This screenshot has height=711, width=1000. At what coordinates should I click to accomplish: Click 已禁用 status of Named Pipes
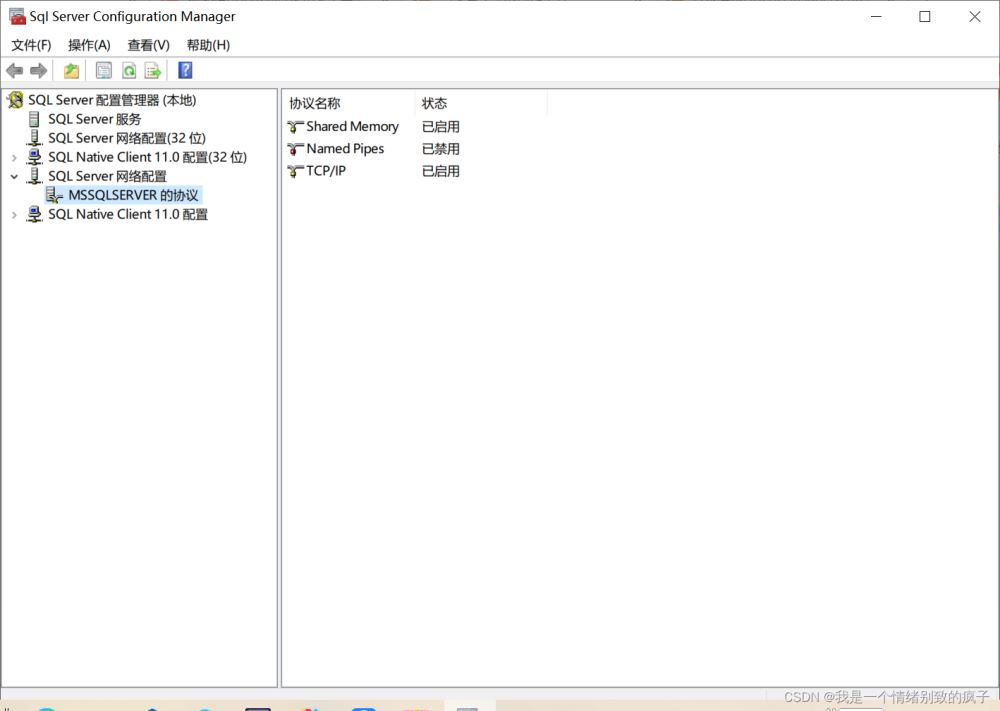pos(441,149)
